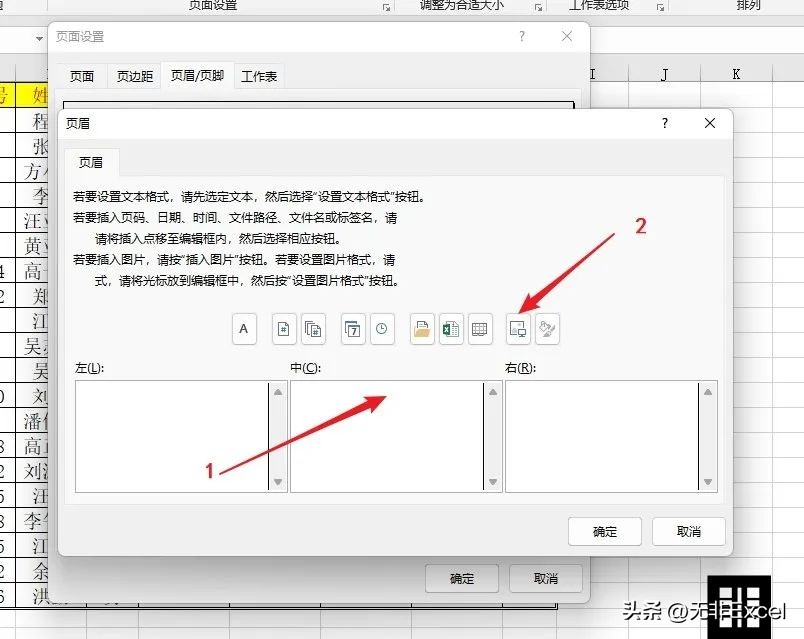
Task: Expand the Name Box dropdown arrow
Action: (x=39, y=38)
